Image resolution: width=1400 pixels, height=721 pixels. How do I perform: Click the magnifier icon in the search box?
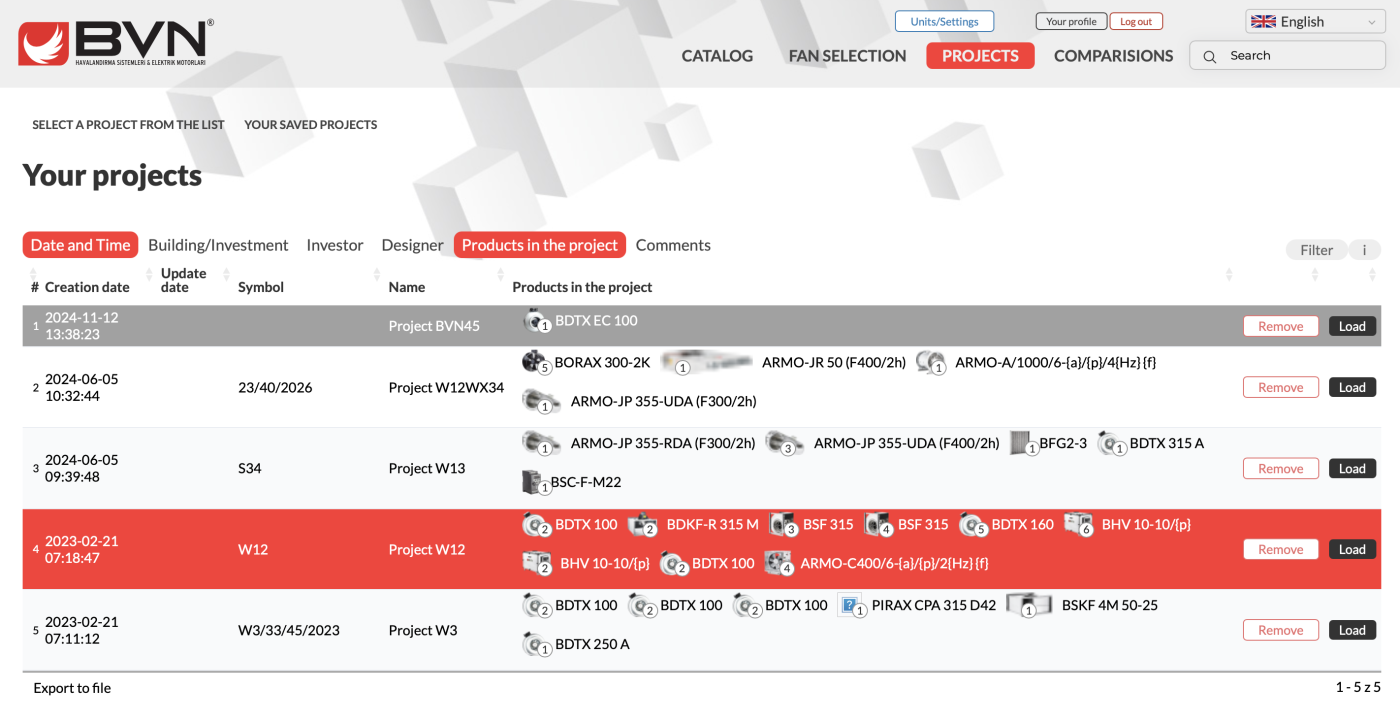pos(1209,57)
